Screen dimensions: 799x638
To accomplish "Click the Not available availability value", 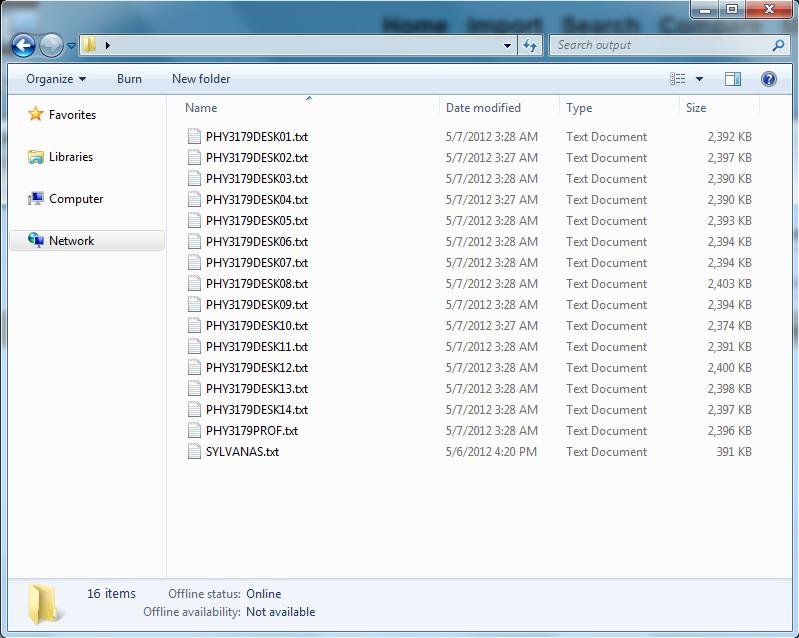I will (x=280, y=612).
